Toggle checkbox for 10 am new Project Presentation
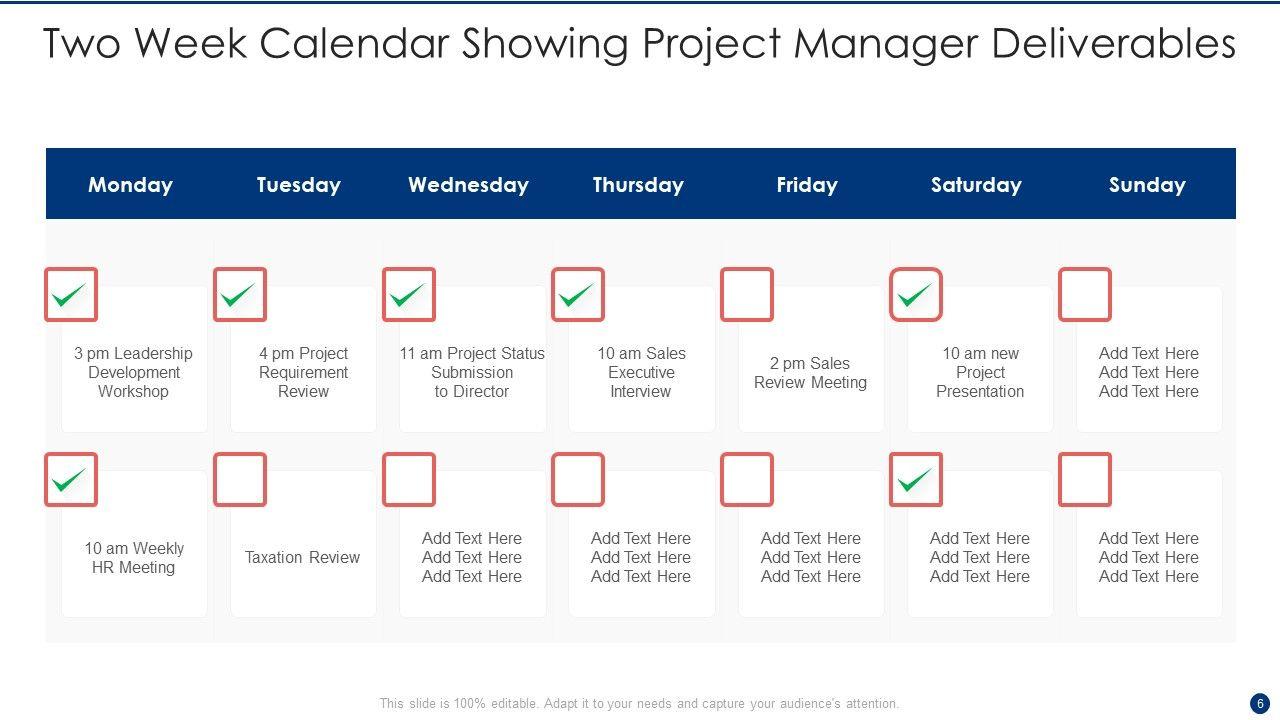Viewport: 1280px width, 720px height. [916, 295]
